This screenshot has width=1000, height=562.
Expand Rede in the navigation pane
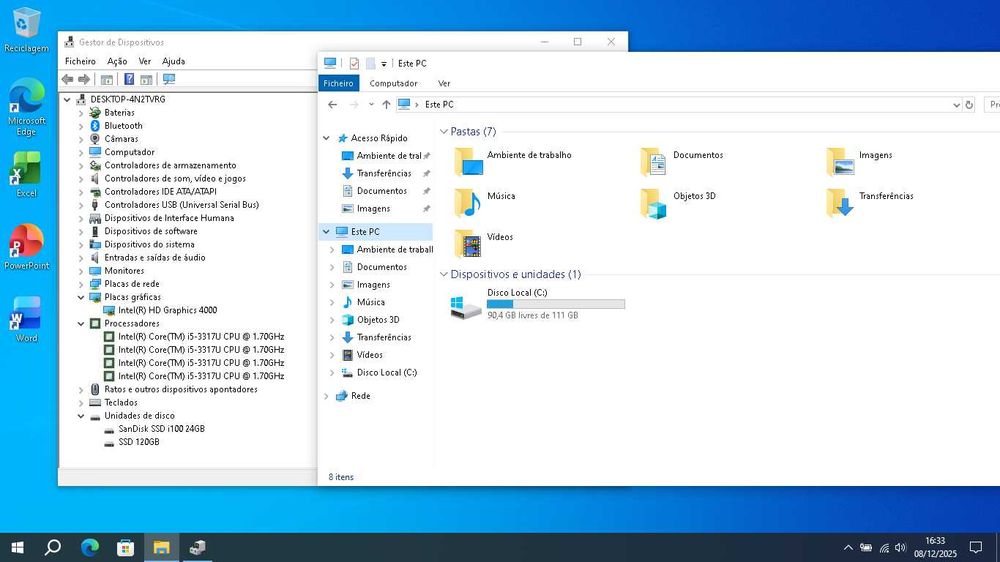tap(326, 396)
